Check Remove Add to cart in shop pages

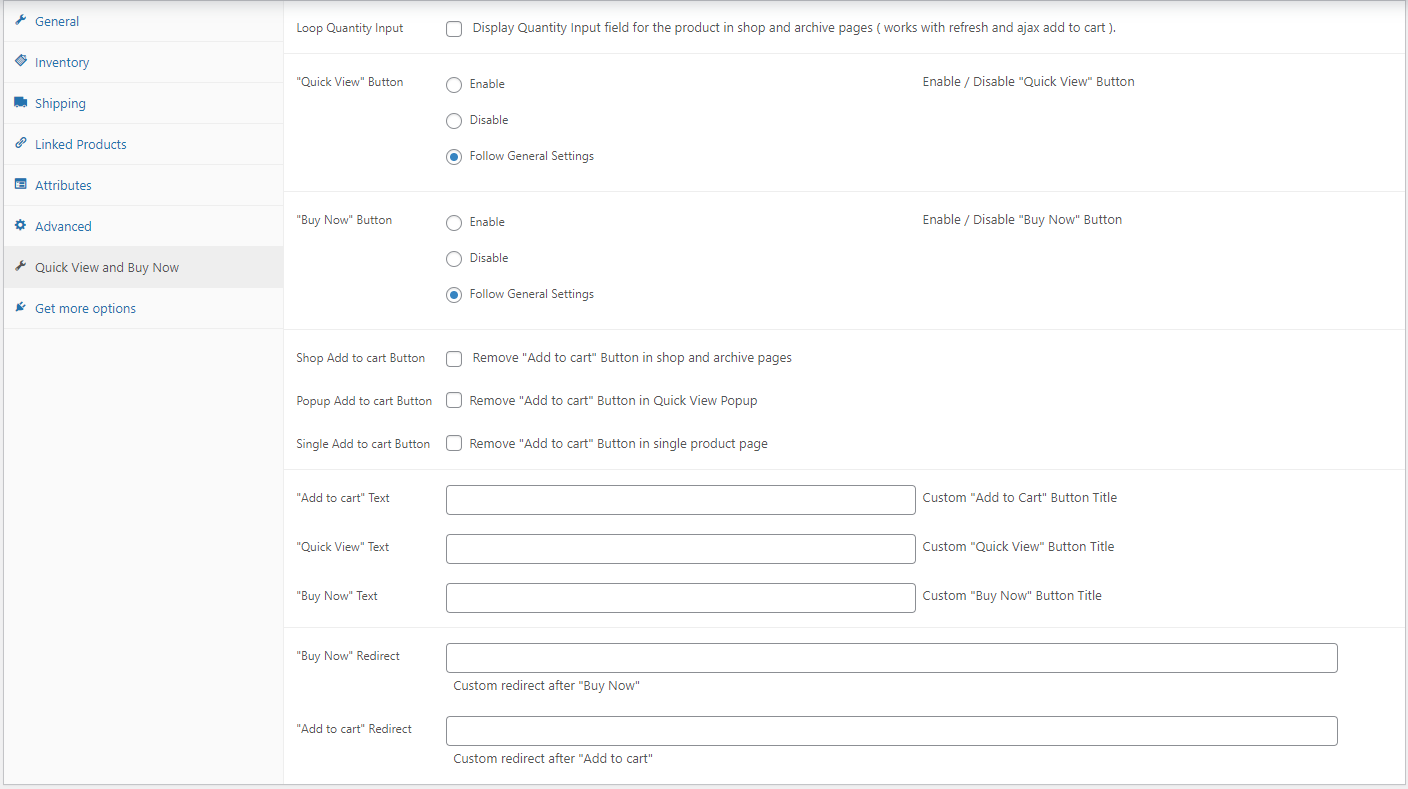pyautogui.click(x=454, y=358)
